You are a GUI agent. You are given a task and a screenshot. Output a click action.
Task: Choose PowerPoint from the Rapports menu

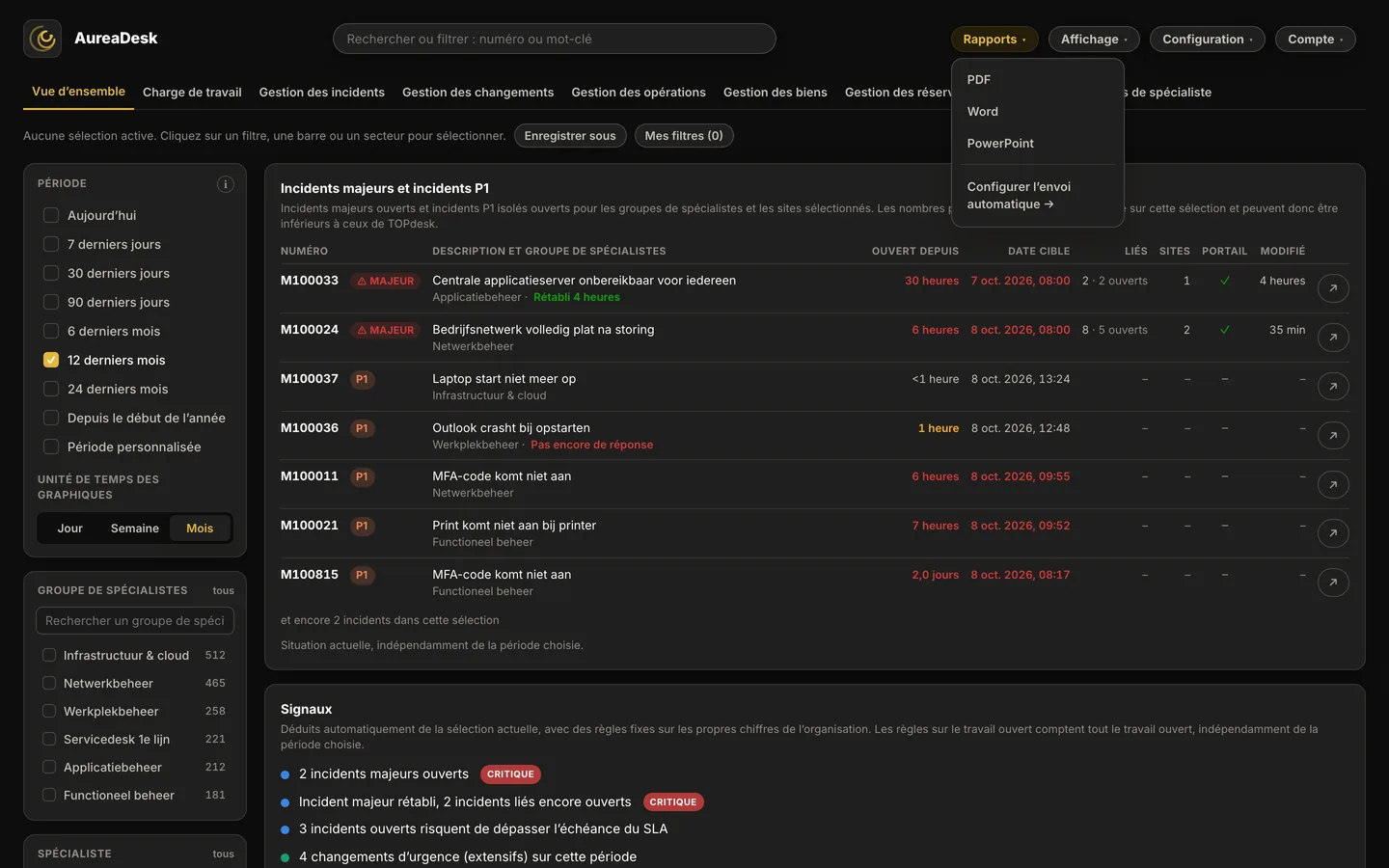click(1038, 144)
